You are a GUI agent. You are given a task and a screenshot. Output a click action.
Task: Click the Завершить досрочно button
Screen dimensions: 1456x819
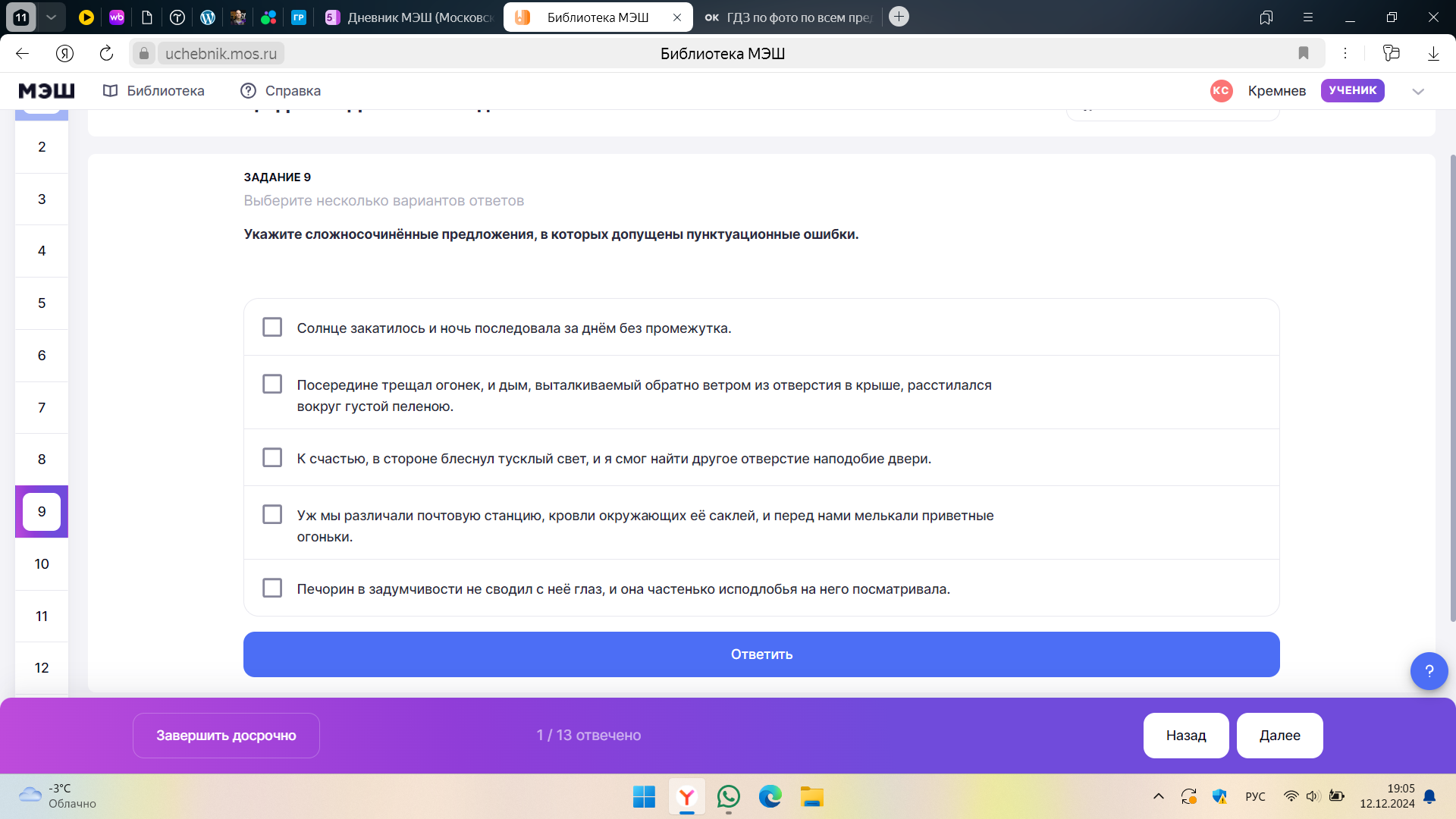tap(226, 736)
